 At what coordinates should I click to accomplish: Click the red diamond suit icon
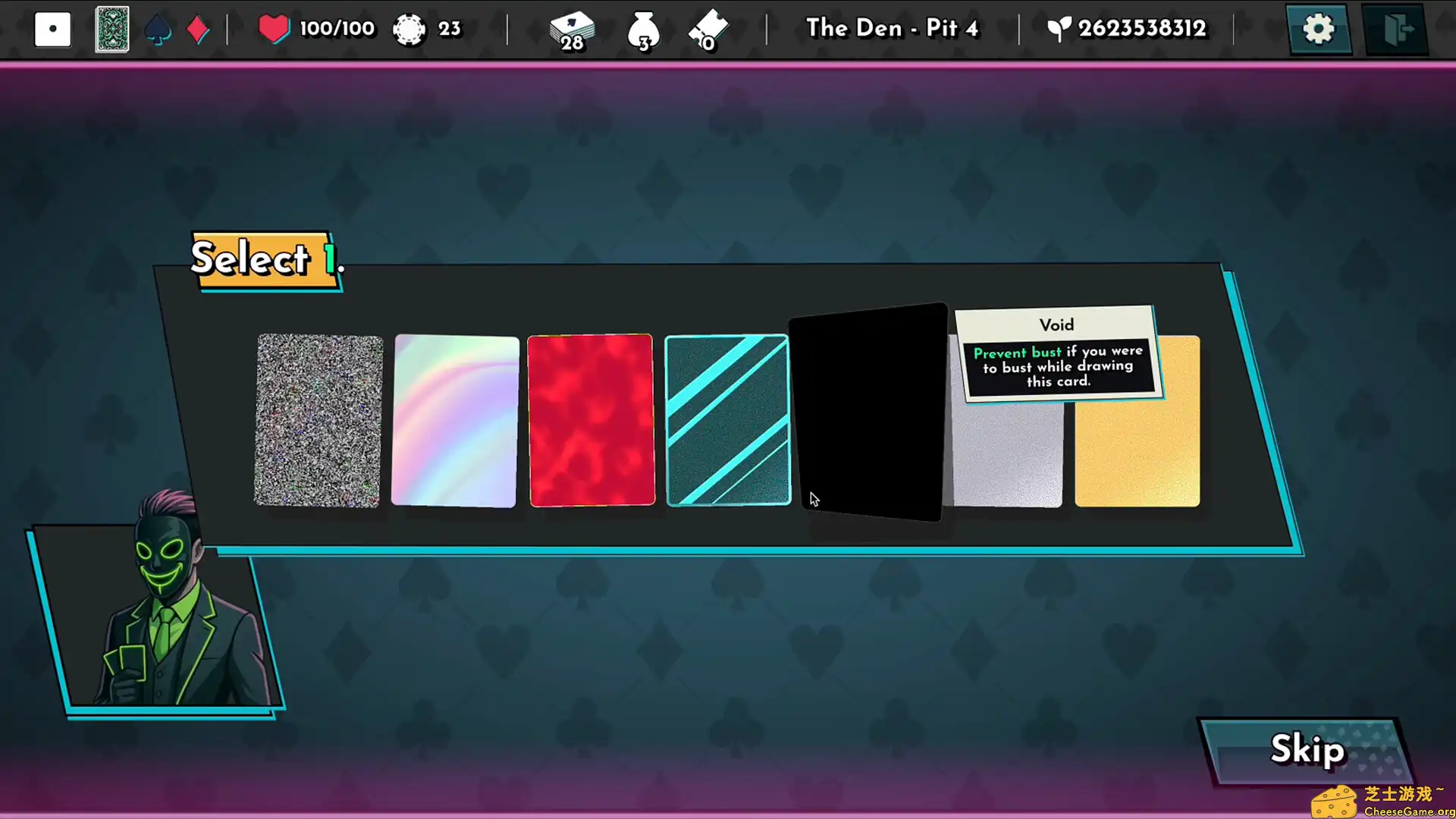[x=197, y=30]
